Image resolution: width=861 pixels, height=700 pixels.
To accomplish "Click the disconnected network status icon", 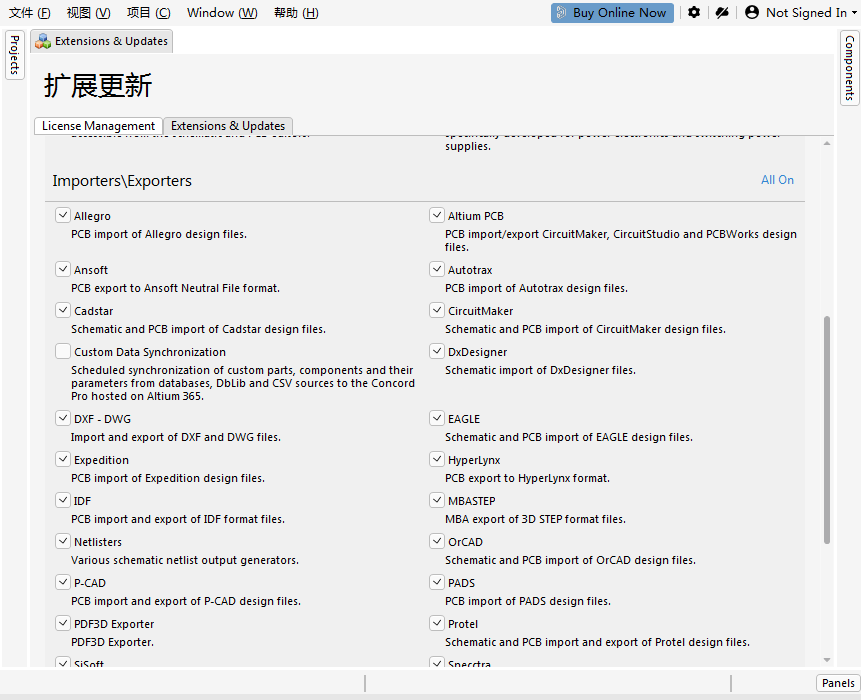I will tap(722, 12).
